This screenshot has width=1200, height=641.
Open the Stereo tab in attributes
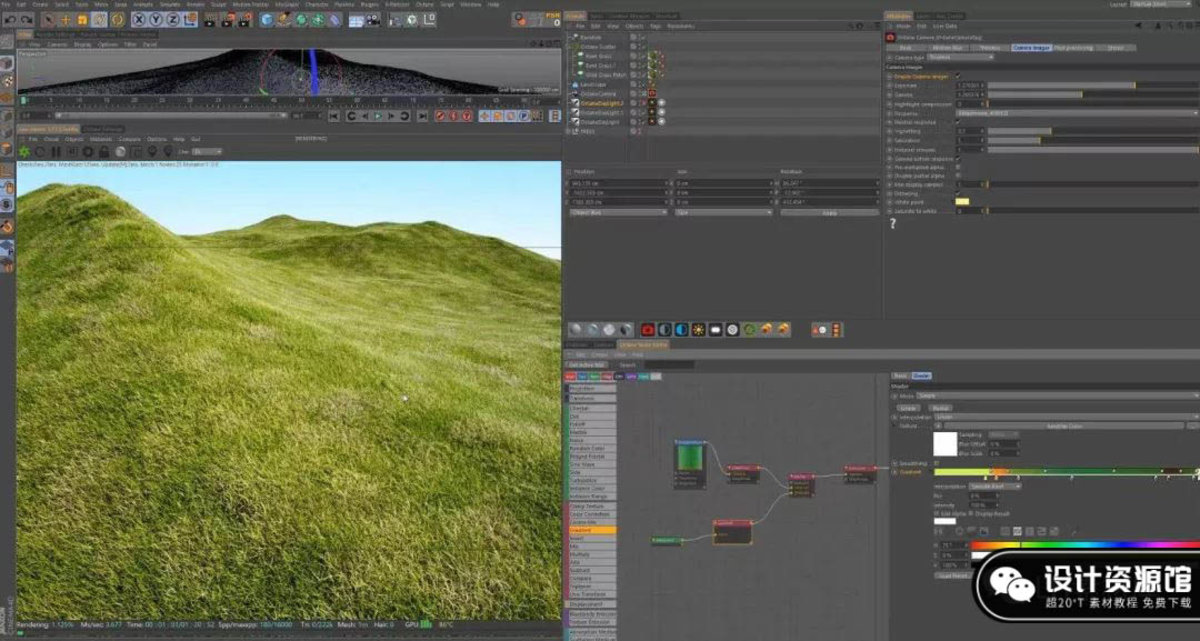tap(1115, 47)
